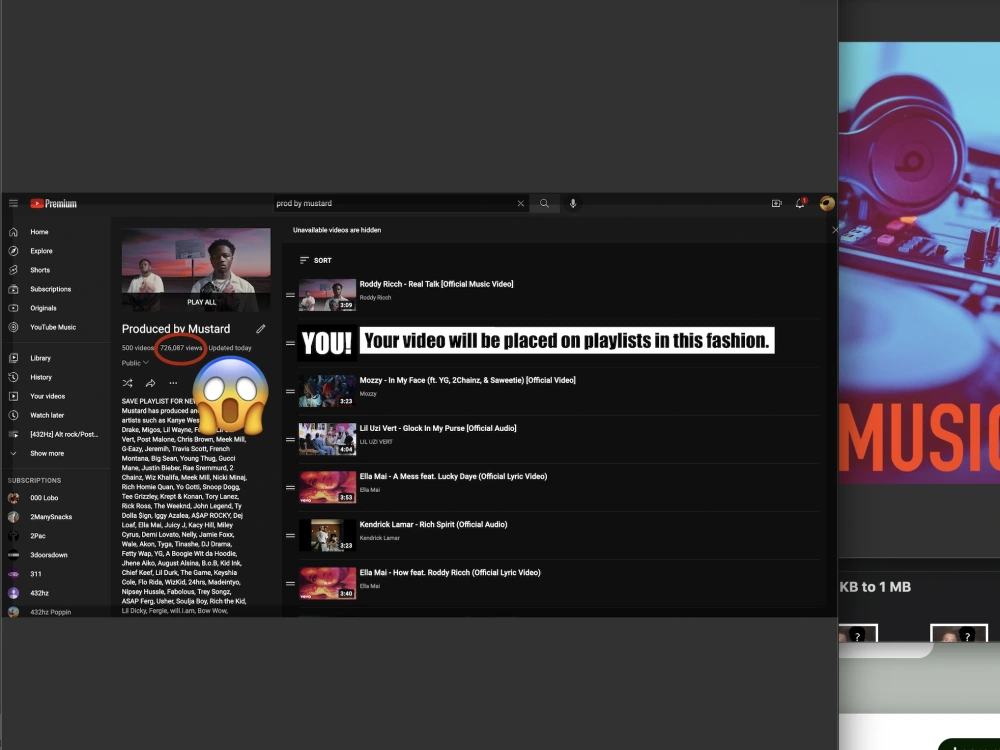Edit the playlist title with pencil icon
1000x750 pixels.
pyautogui.click(x=261, y=329)
